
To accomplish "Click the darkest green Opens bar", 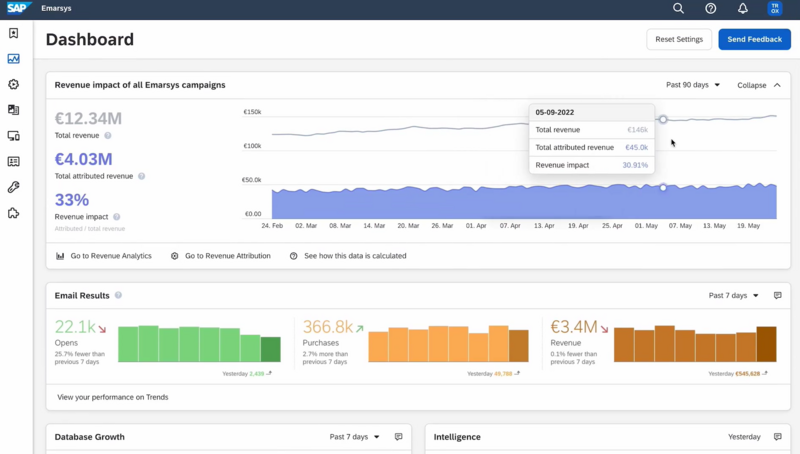I will pos(270,349).
